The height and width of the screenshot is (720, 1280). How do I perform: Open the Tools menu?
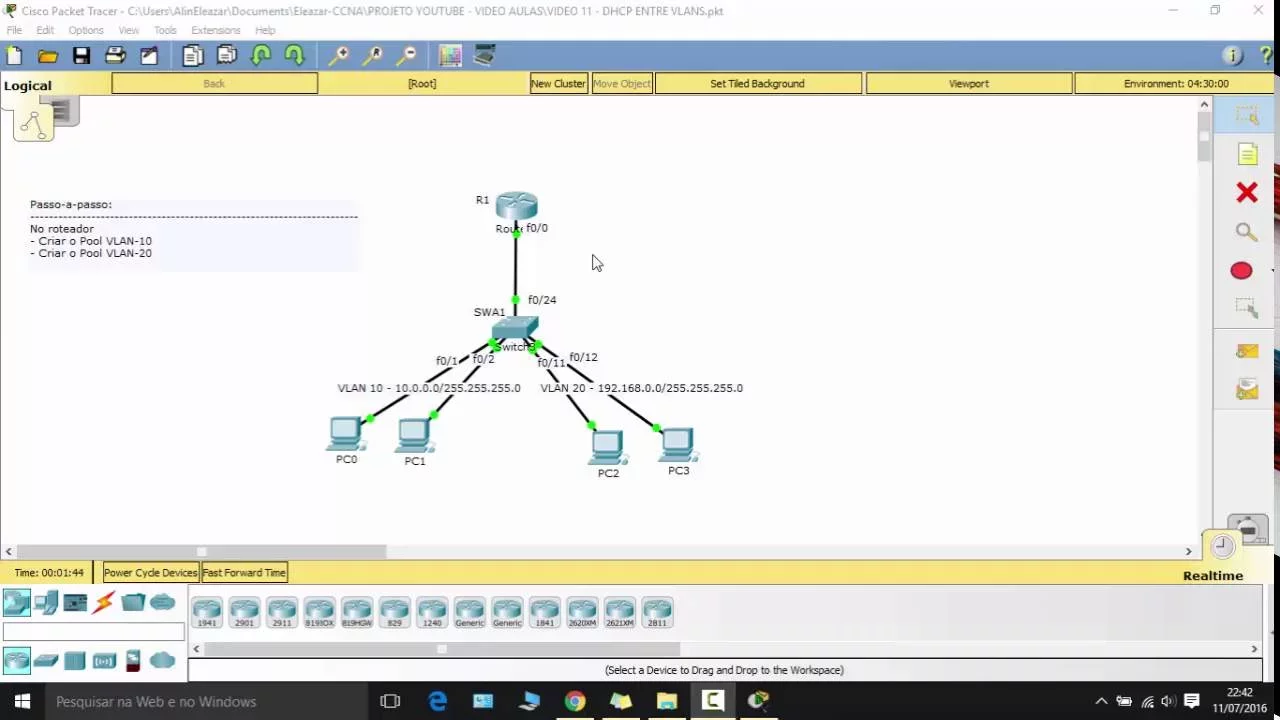[165, 30]
